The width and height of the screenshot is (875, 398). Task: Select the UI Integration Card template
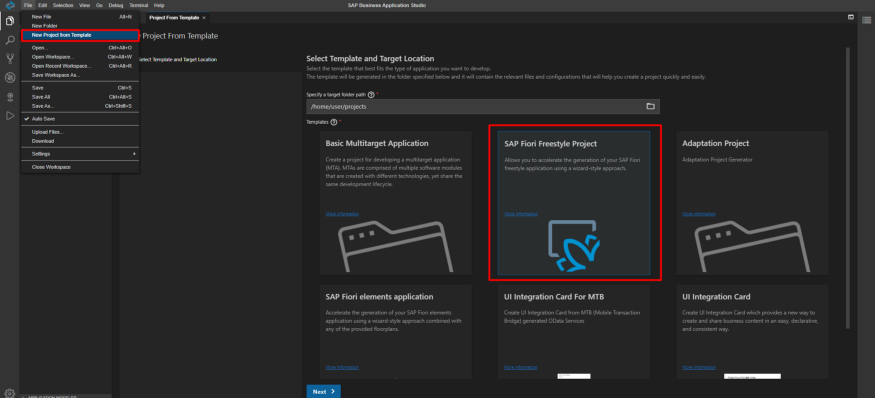click(752, 332)
